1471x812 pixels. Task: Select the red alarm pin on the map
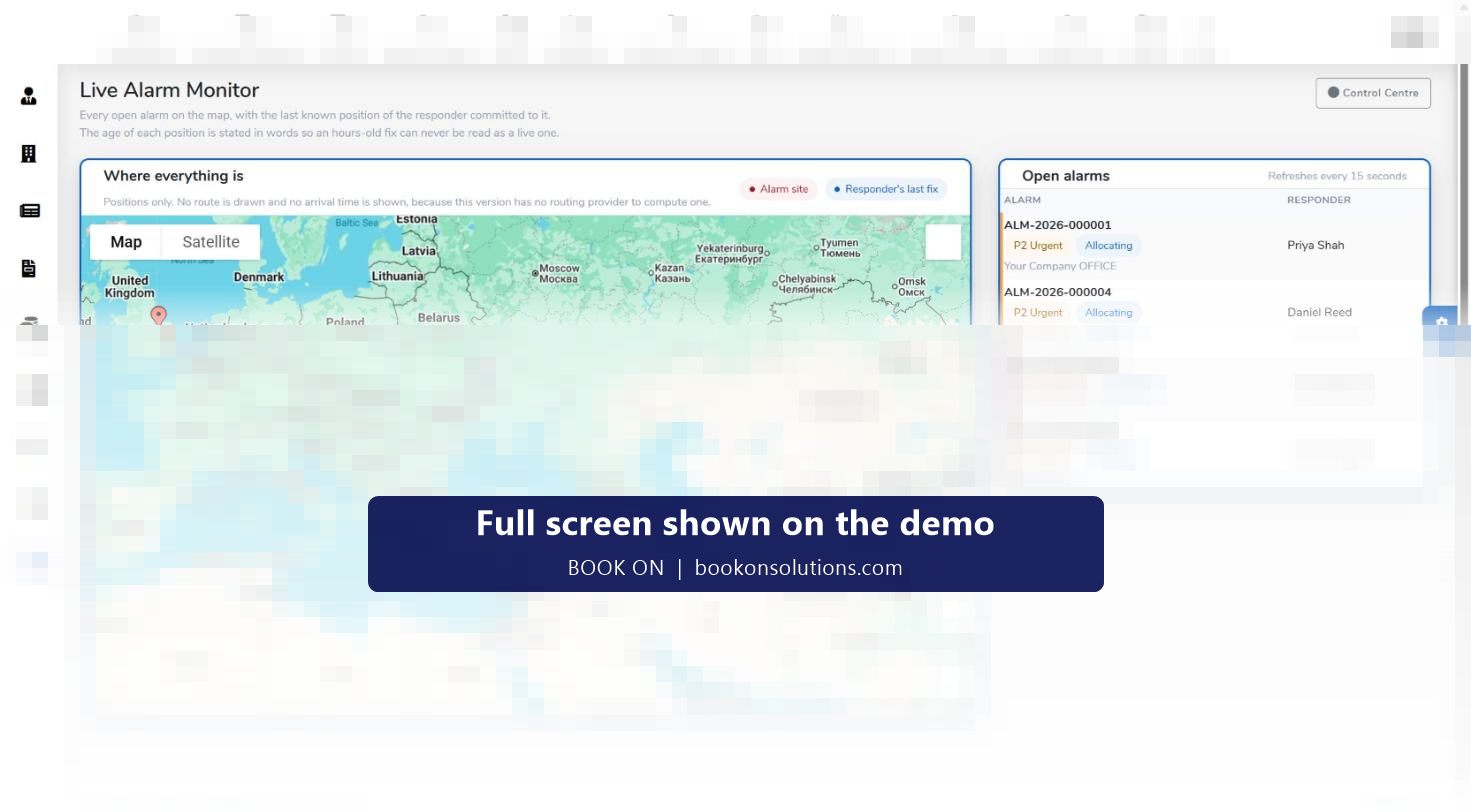[158, 316]
